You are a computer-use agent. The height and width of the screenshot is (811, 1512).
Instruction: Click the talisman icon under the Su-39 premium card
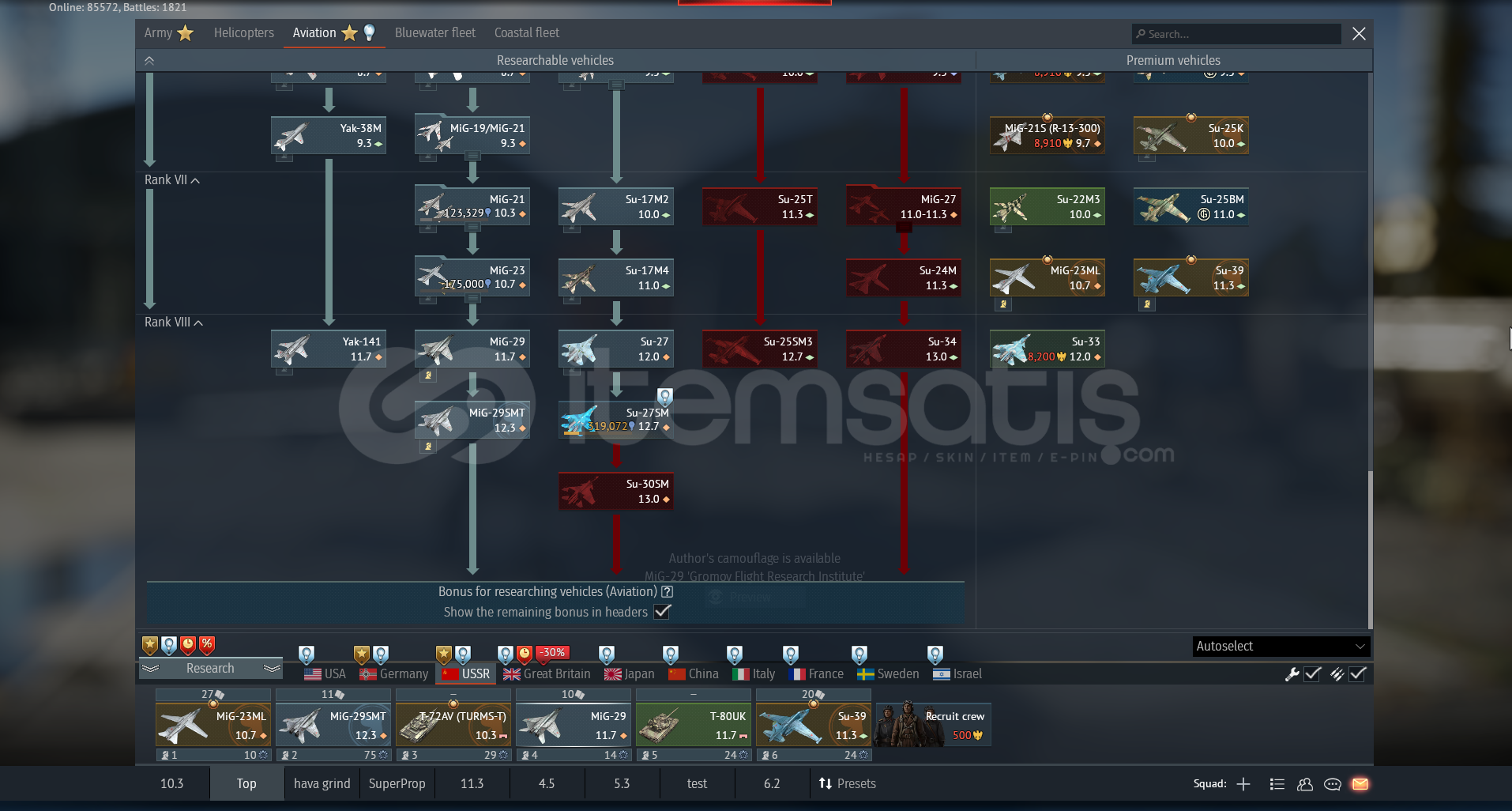[x=1147, y=304]
